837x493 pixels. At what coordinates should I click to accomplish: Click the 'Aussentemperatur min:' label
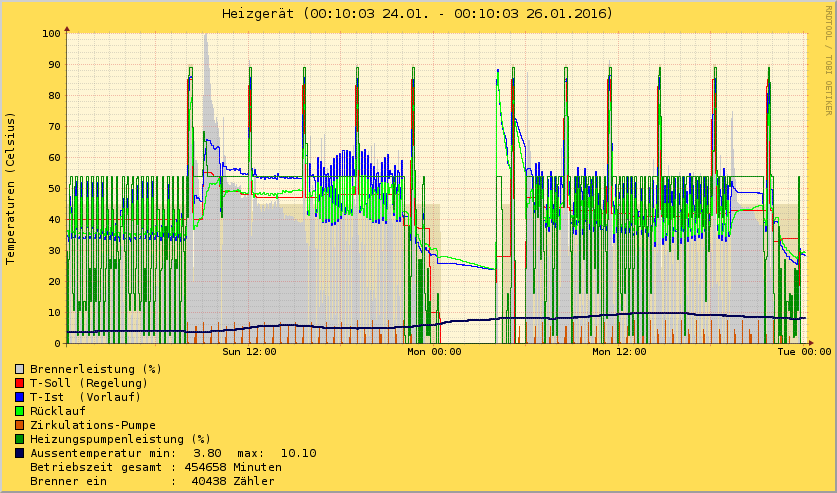103,453
